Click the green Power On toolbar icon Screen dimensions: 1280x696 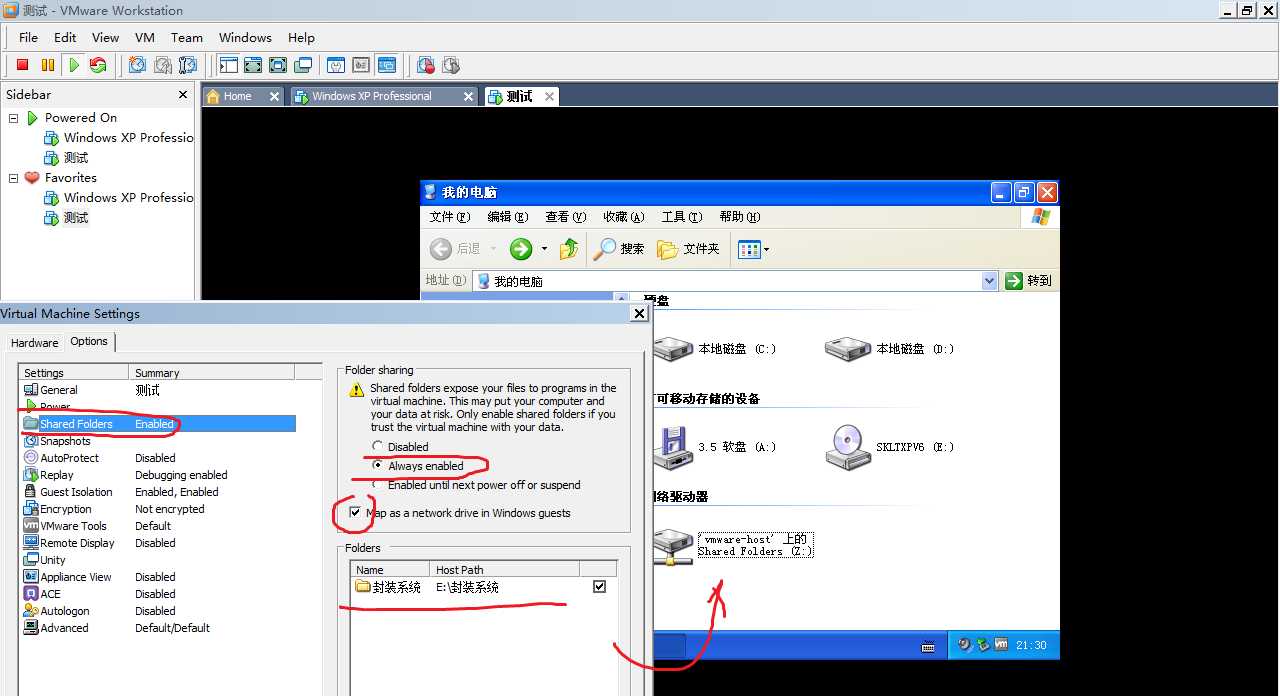73,65
